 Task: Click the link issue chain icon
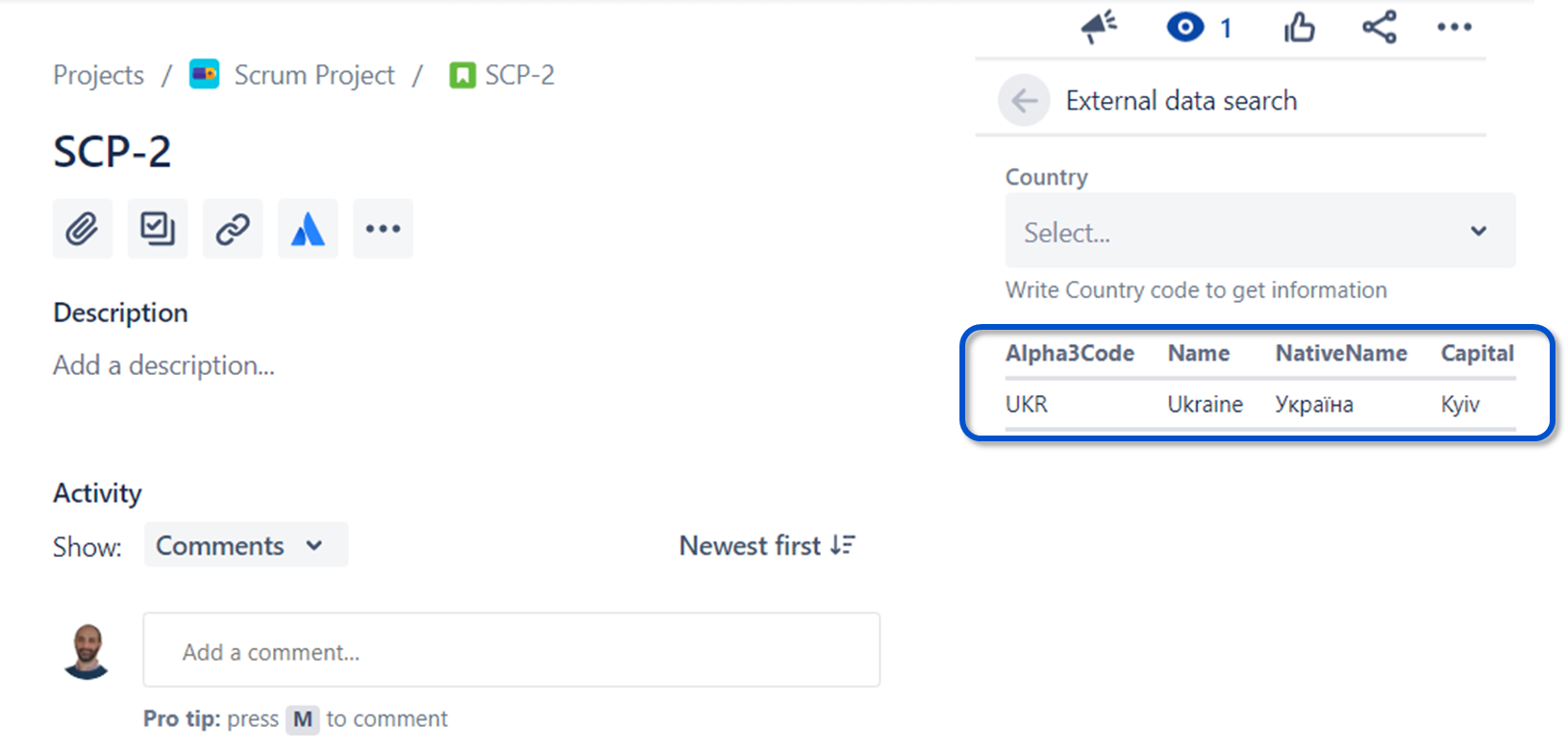coord(233,229)
